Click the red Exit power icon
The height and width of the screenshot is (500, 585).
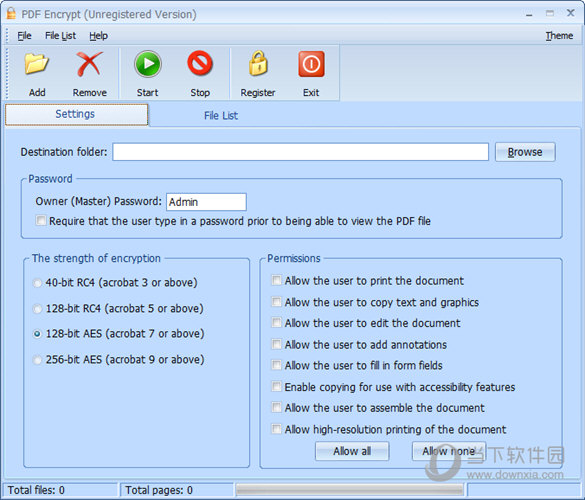pyautogui.click(x=311, y=64)
